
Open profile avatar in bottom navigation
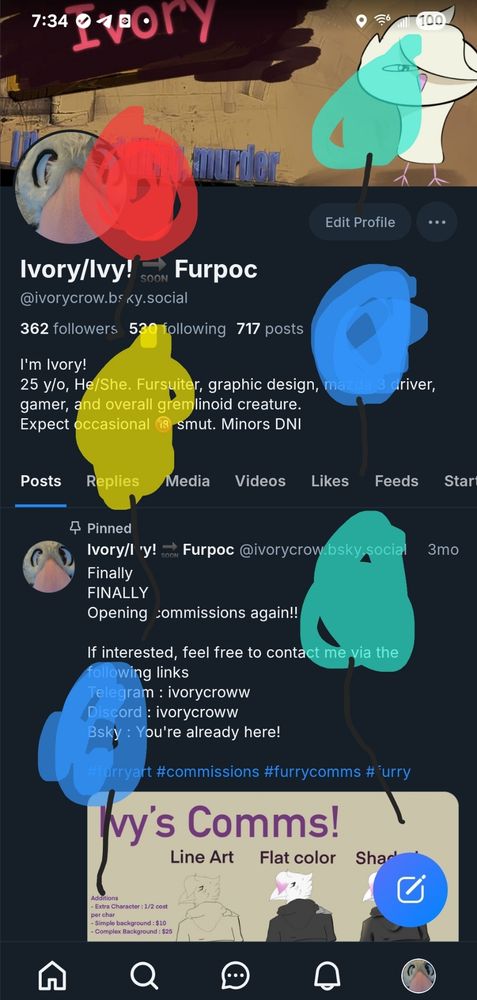[x=418, y=974]
